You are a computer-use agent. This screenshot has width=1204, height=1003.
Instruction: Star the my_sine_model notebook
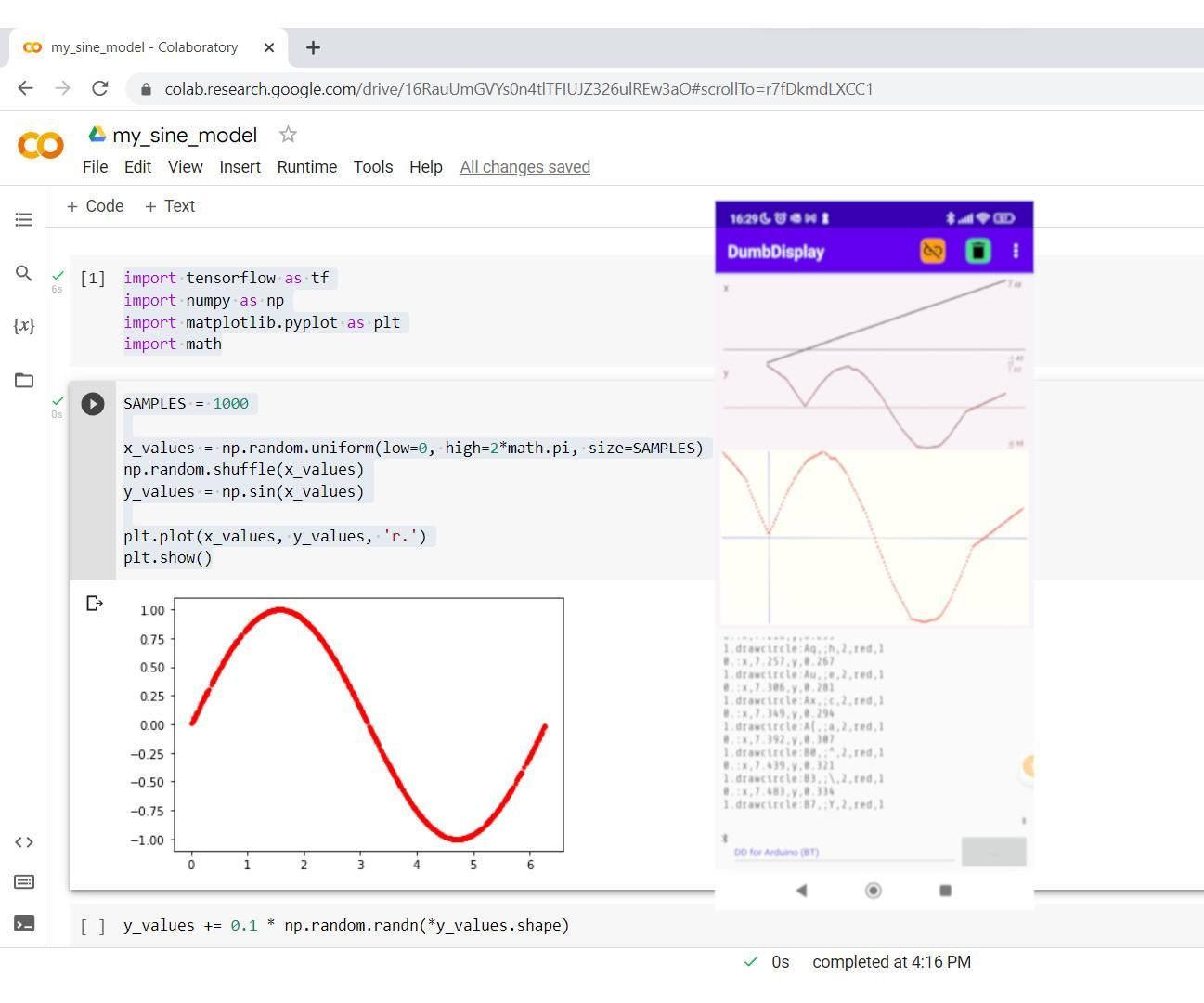(x=288, y=135)
